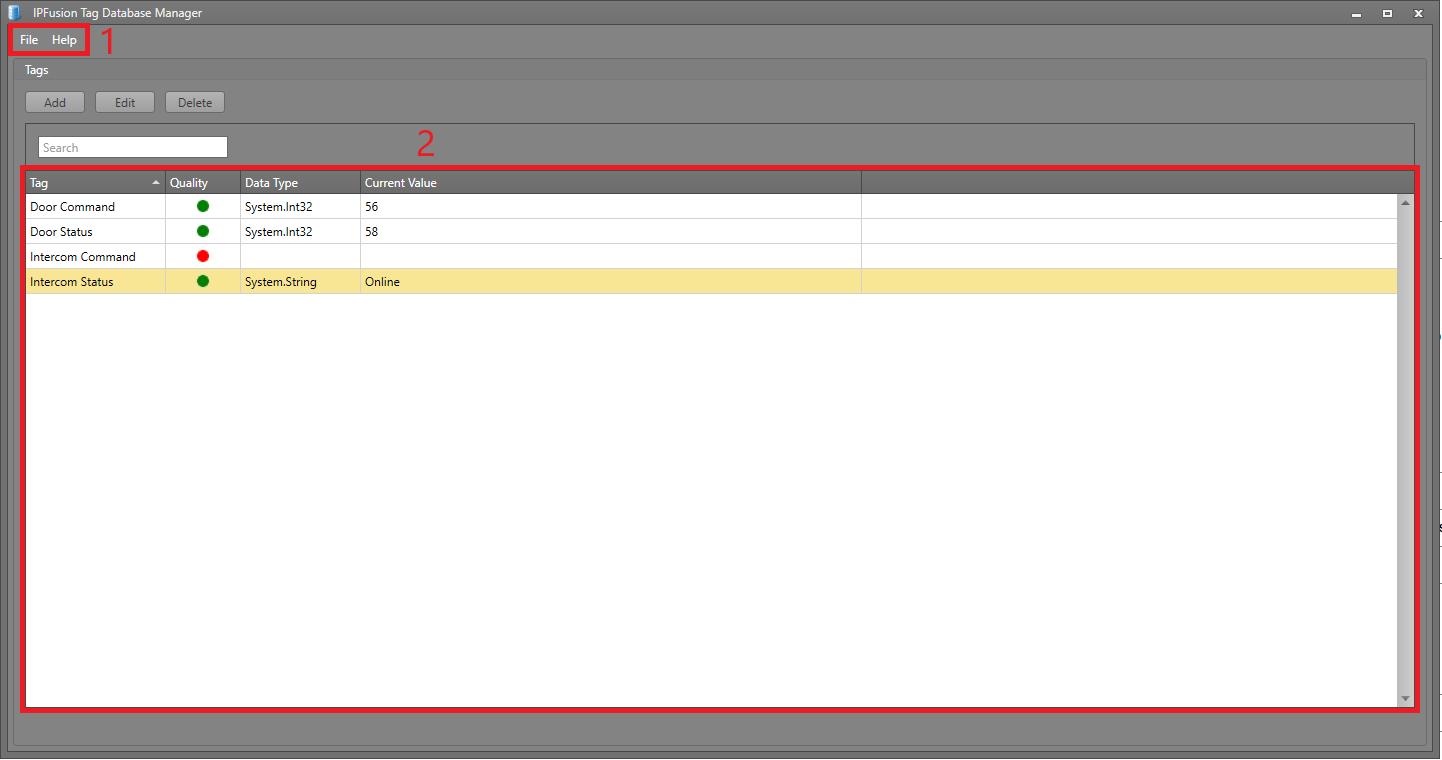Screen dimensions: 1442x760
Task: Click the Search input field
Action: coord(133,147)
